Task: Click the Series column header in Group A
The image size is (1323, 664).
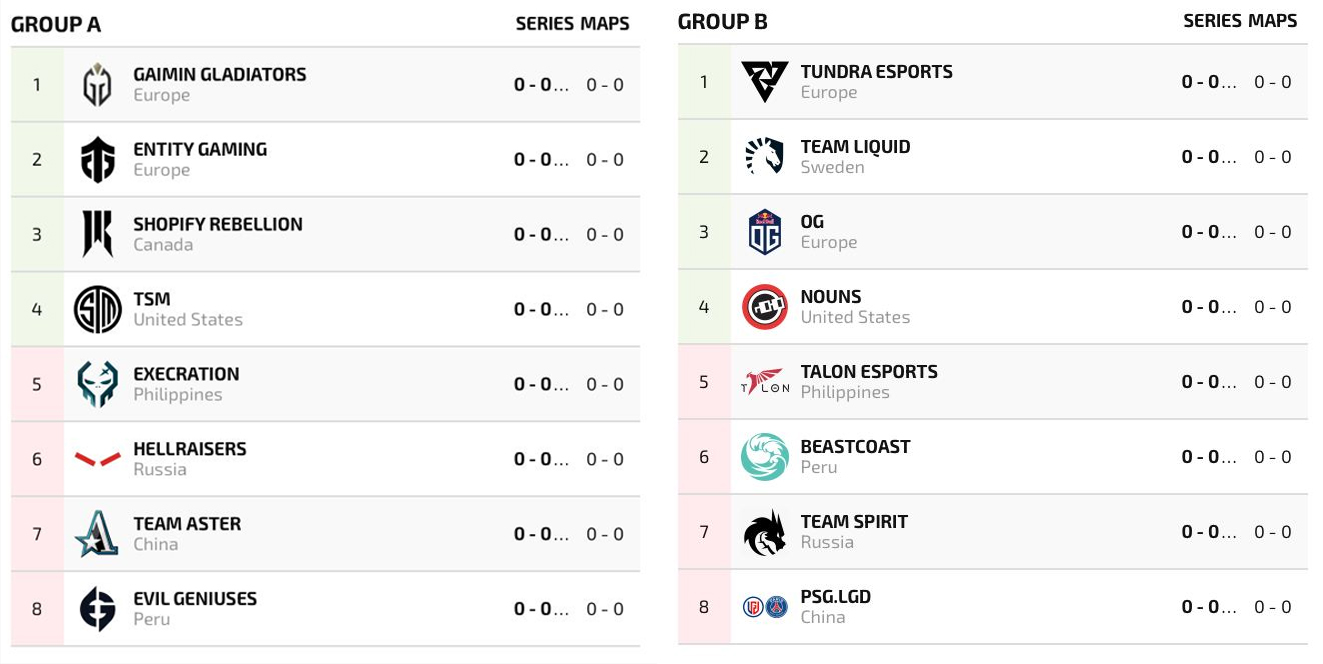Action: click(x=544, y=24)
